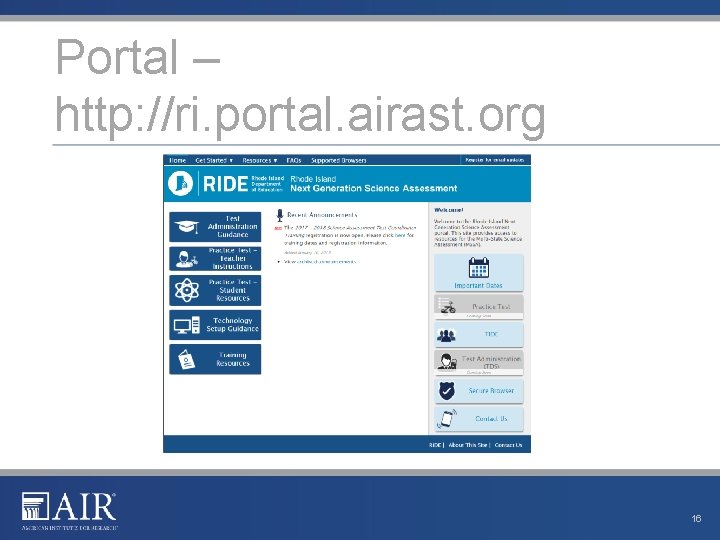Click the microphone icon beside Recent Announcements
Image resolution: width=720 pixels, height=540 pixels.
point(280,215)
